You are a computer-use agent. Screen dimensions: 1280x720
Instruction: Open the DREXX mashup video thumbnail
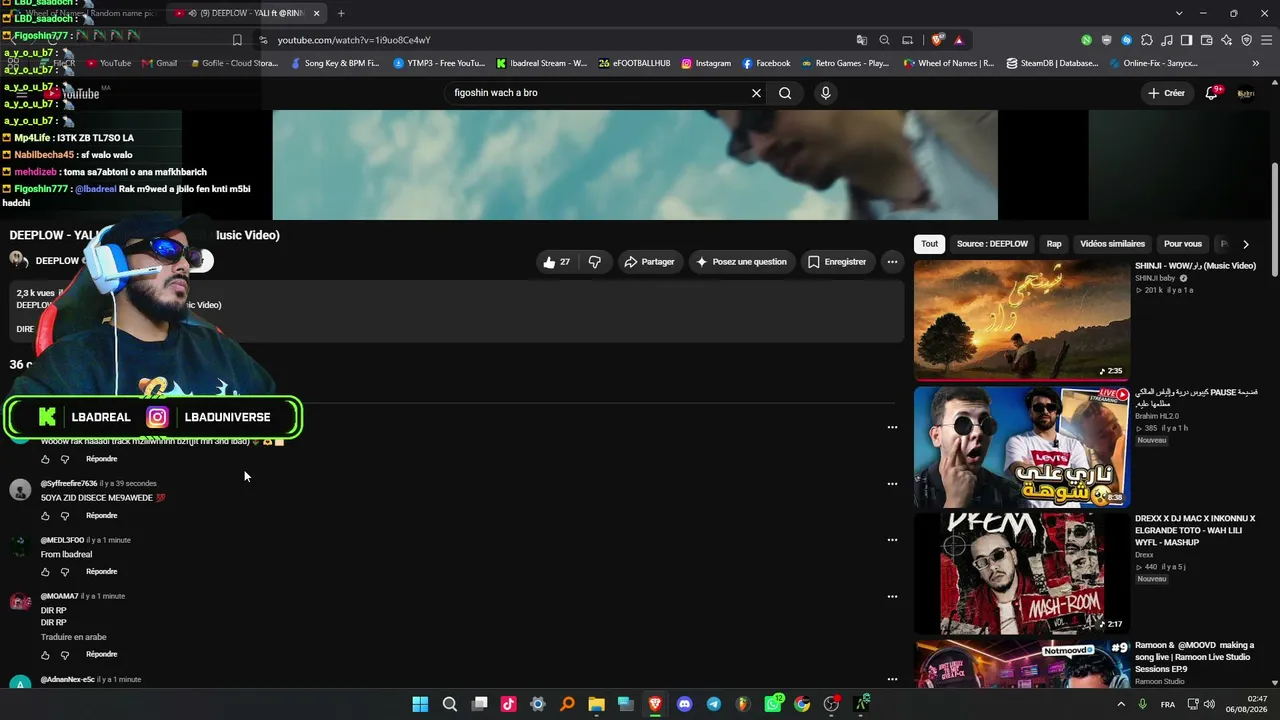click(1022, 574)
